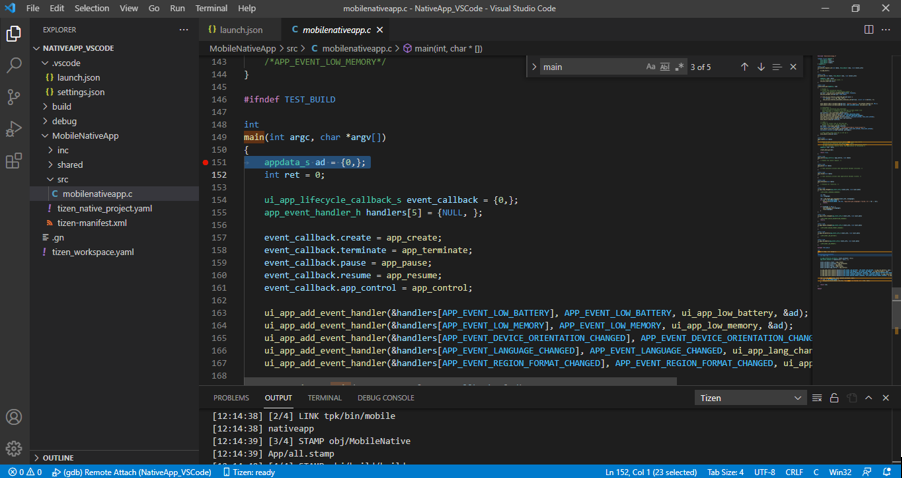Open the Run and Debug view

point(14,129)
